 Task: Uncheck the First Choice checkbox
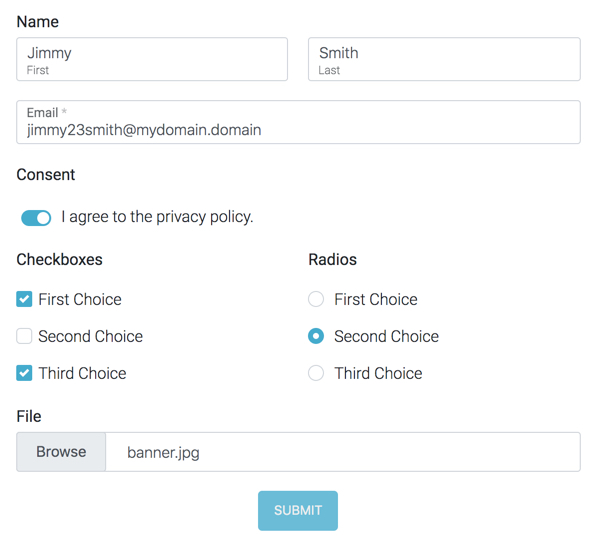[24, 299]
